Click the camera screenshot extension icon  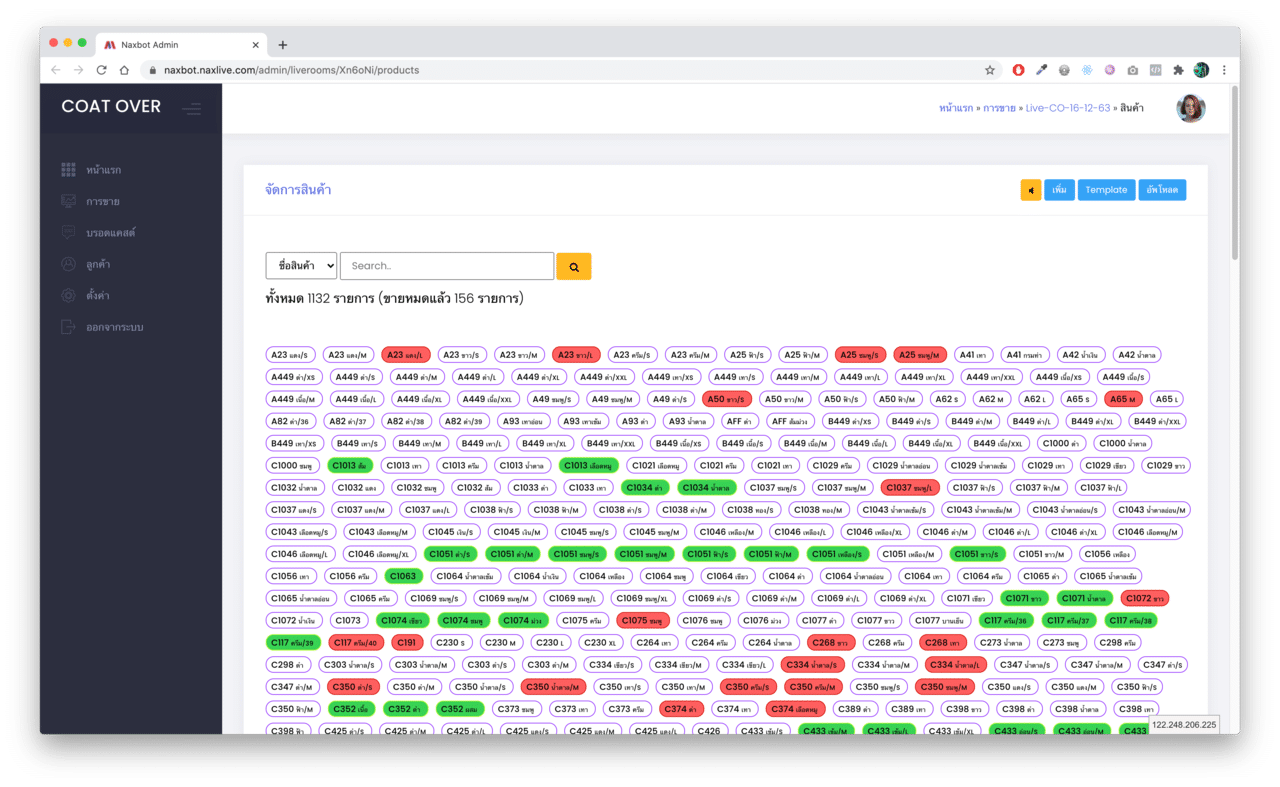1132,70
